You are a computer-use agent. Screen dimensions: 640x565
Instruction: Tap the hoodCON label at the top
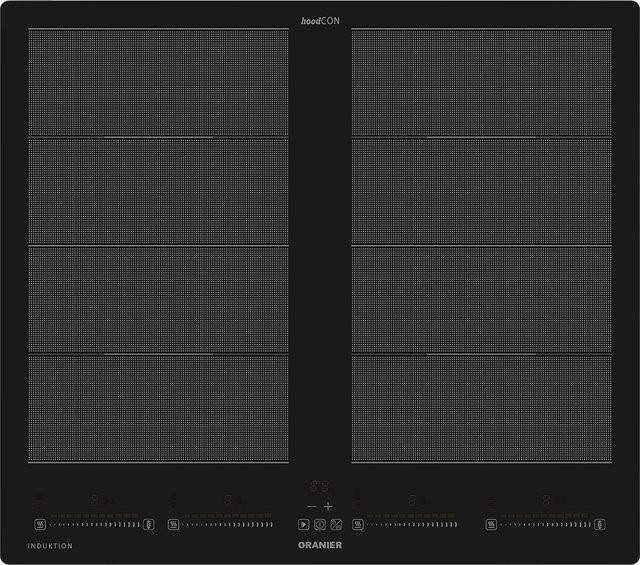click(320, 21)
